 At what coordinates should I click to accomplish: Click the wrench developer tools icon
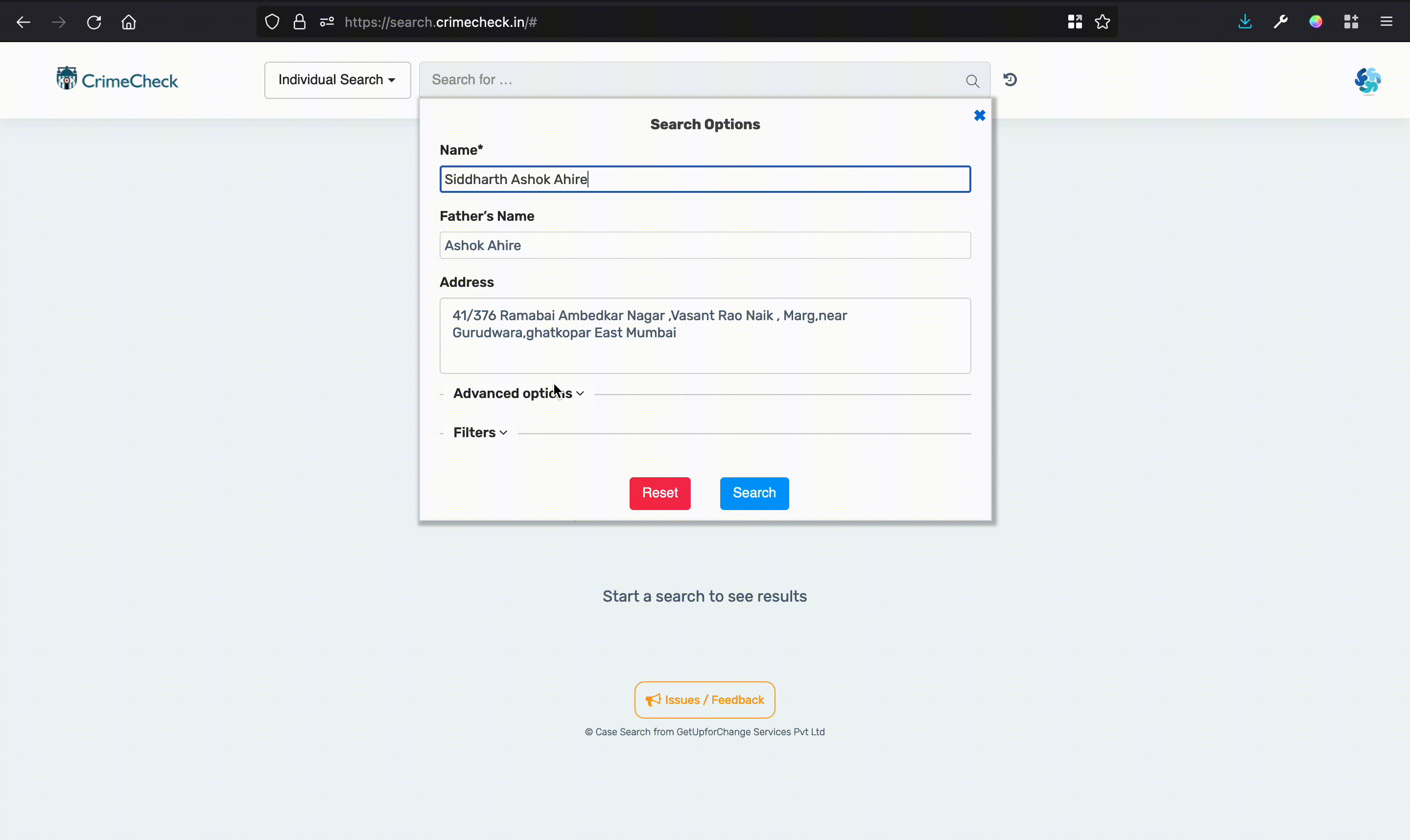point(1280,22)
